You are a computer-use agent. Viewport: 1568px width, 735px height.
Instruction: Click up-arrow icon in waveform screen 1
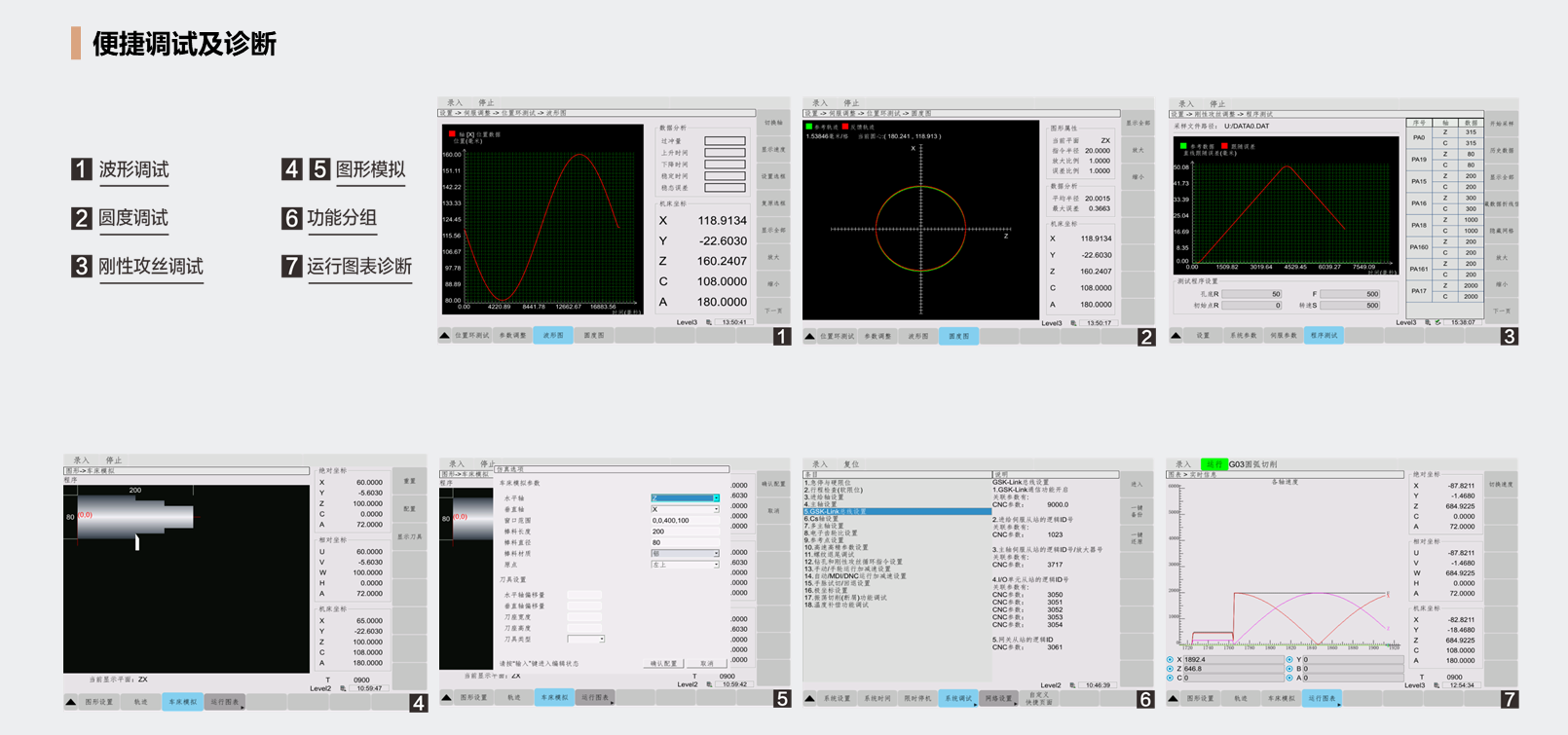[445, 335]
